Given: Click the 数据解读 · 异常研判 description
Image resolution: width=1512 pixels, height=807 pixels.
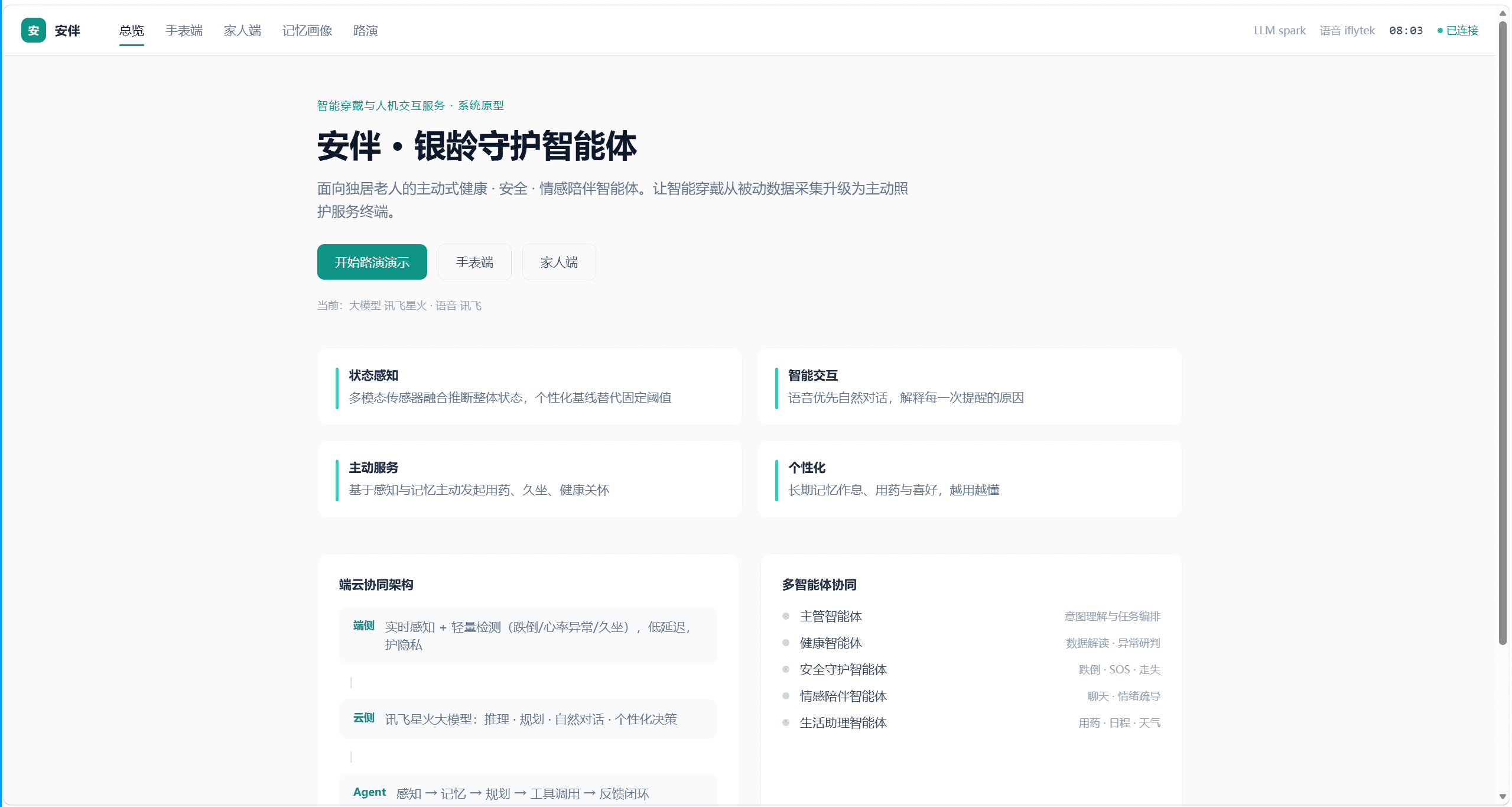Looking at the screenshot, I should (1113, 643).
